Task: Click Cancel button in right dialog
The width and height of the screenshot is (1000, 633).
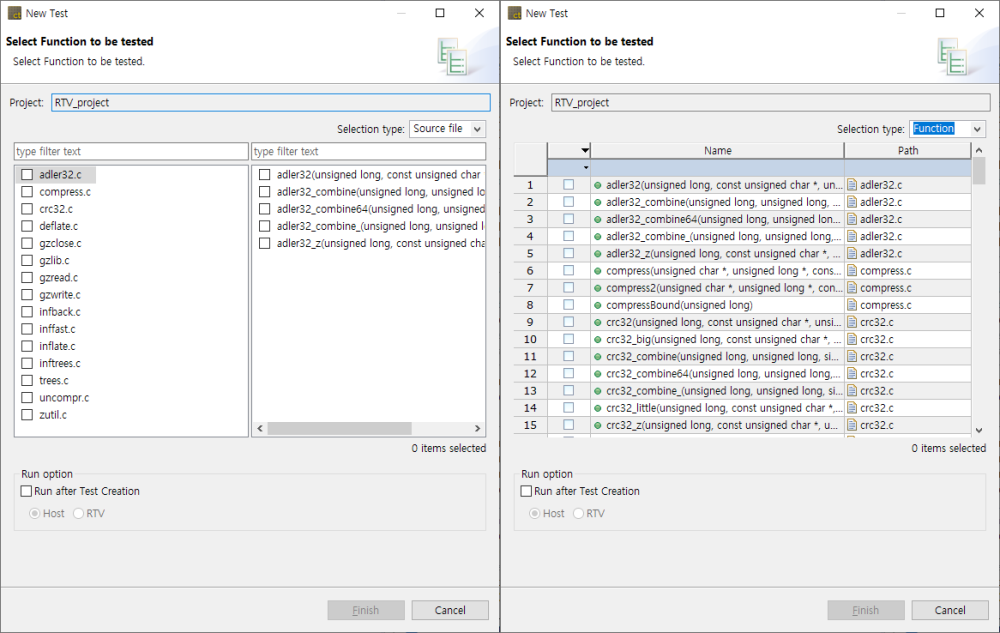Action: (950, 610)
